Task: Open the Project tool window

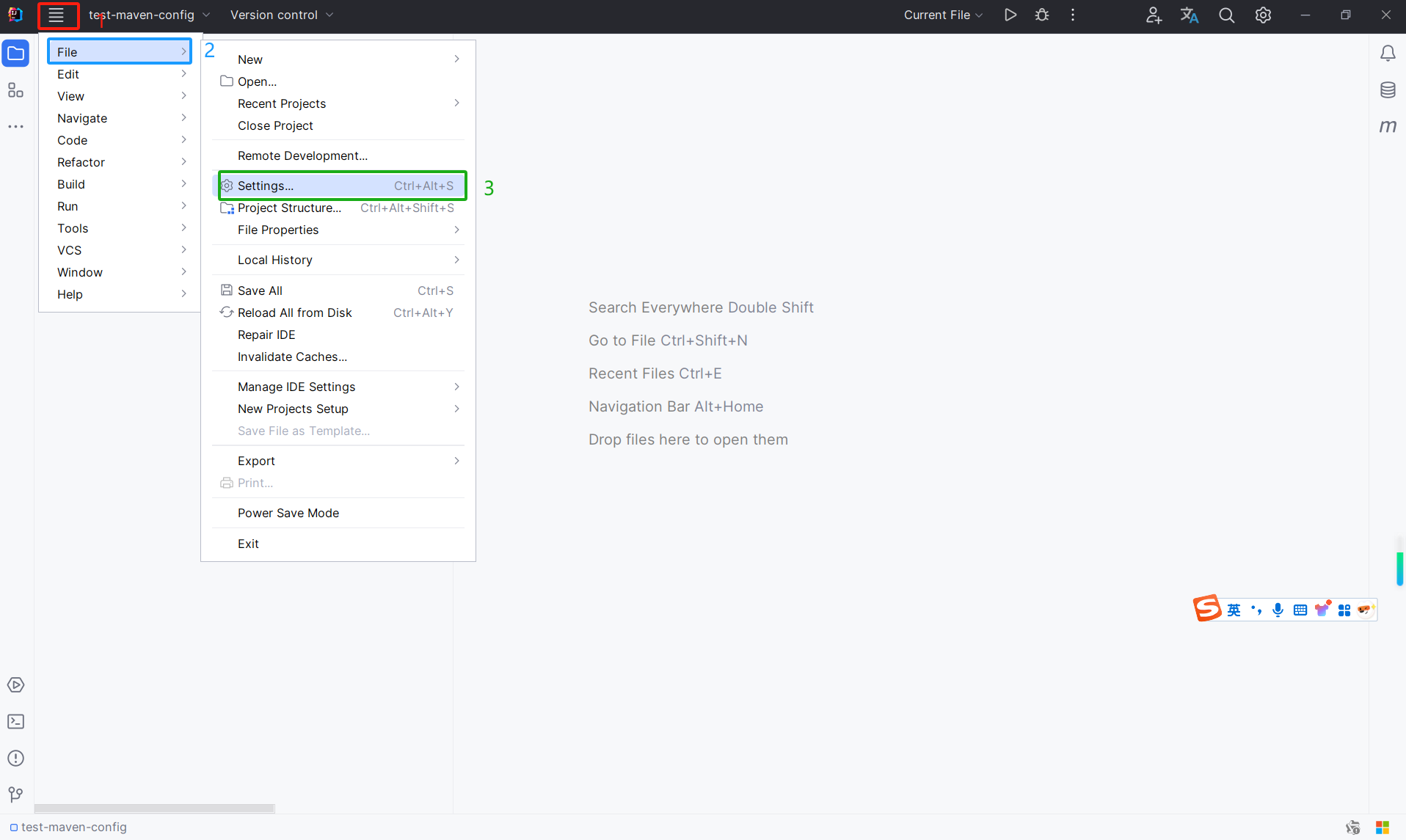Action: tap(15, 52)
